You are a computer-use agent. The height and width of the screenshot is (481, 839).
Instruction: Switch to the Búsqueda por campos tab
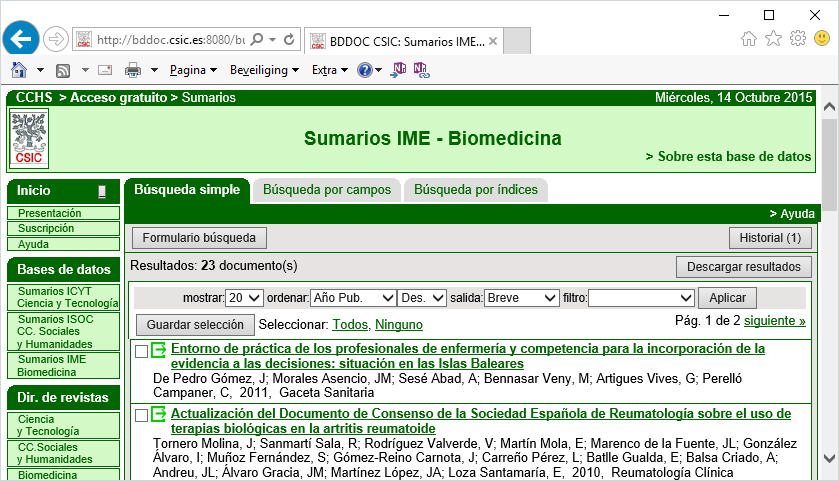[326, 190]
